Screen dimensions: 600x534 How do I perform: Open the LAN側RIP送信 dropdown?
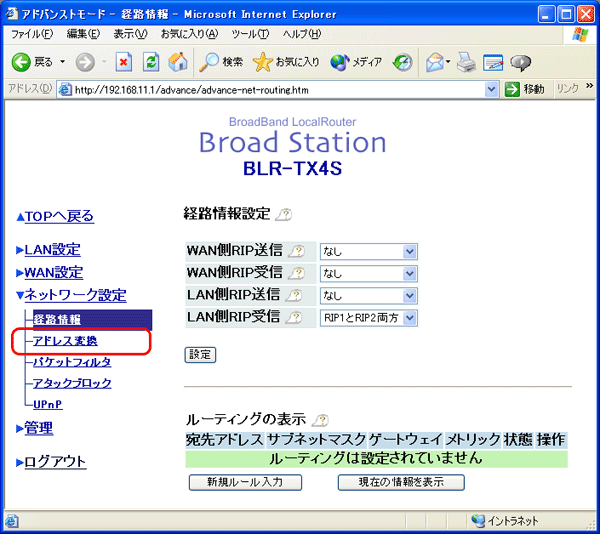pyautogui.click(x=368, y=296)
